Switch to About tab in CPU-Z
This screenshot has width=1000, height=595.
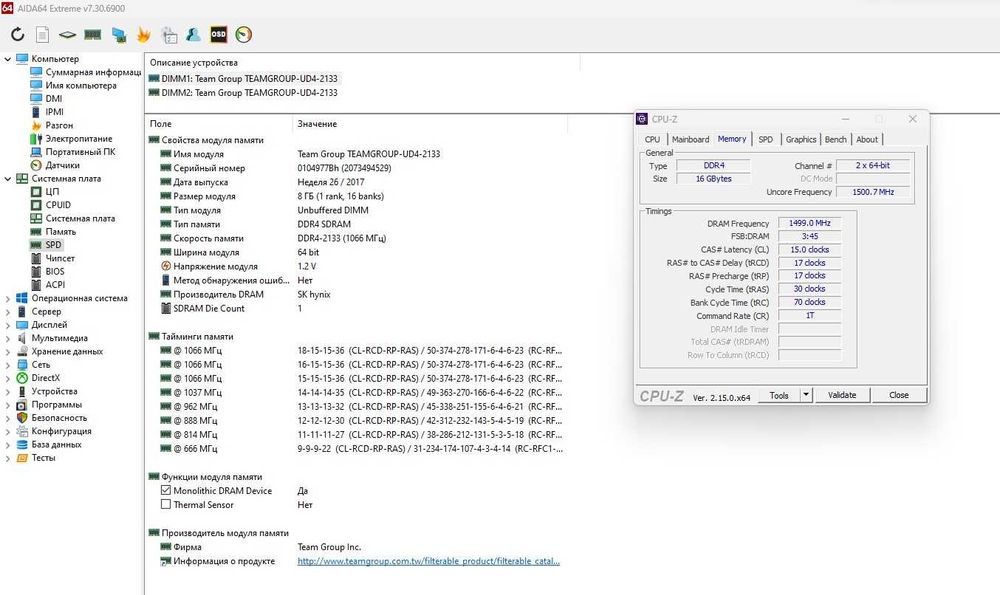pos(867,139)
